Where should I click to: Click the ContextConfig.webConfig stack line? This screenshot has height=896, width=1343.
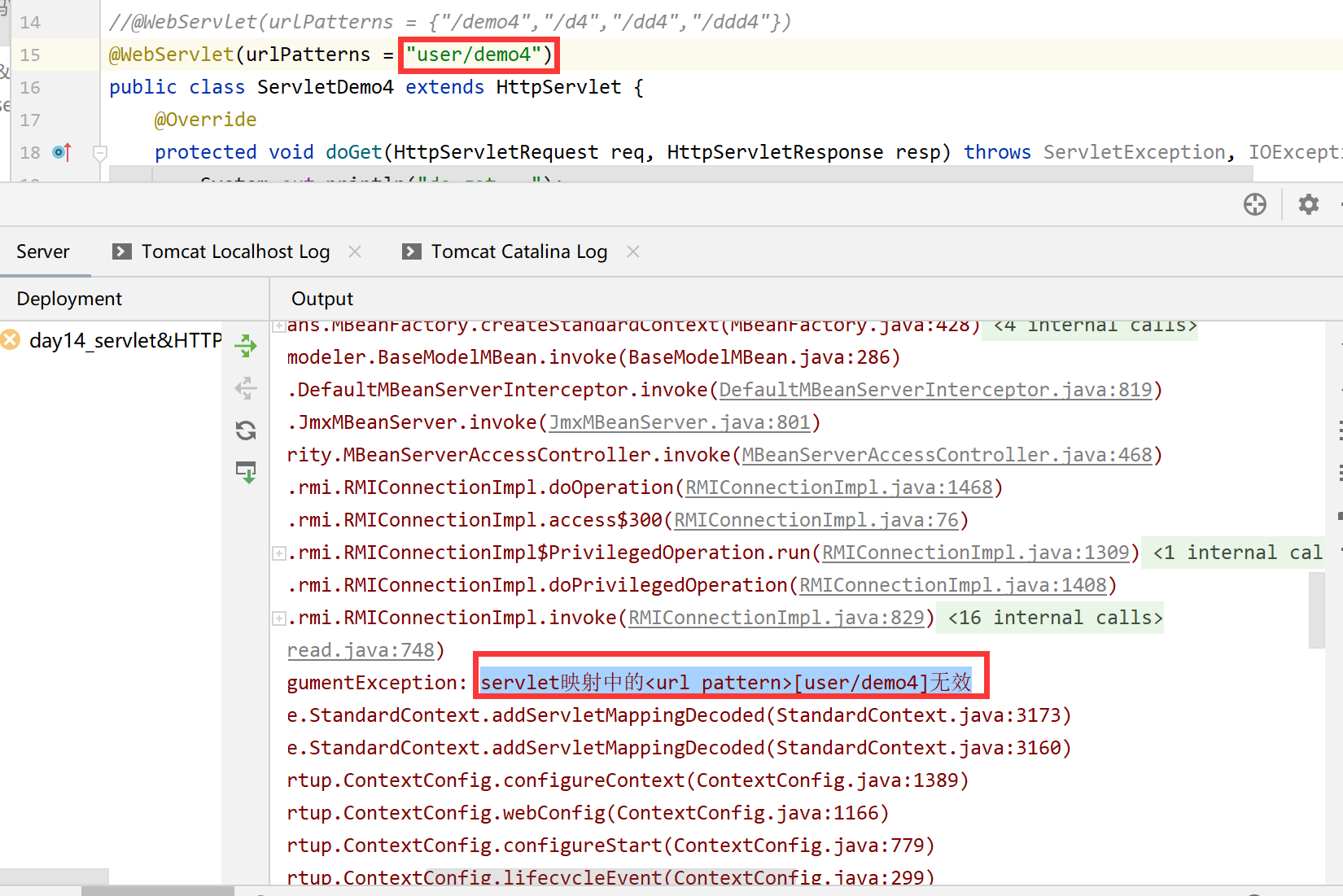click(x=588, y=813)
